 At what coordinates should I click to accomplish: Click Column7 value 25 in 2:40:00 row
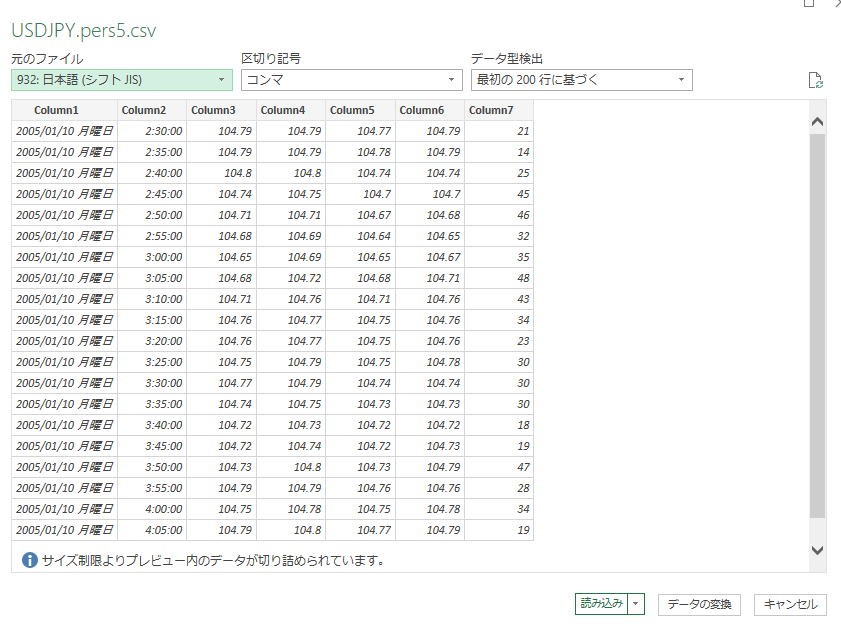pos(499,173)
